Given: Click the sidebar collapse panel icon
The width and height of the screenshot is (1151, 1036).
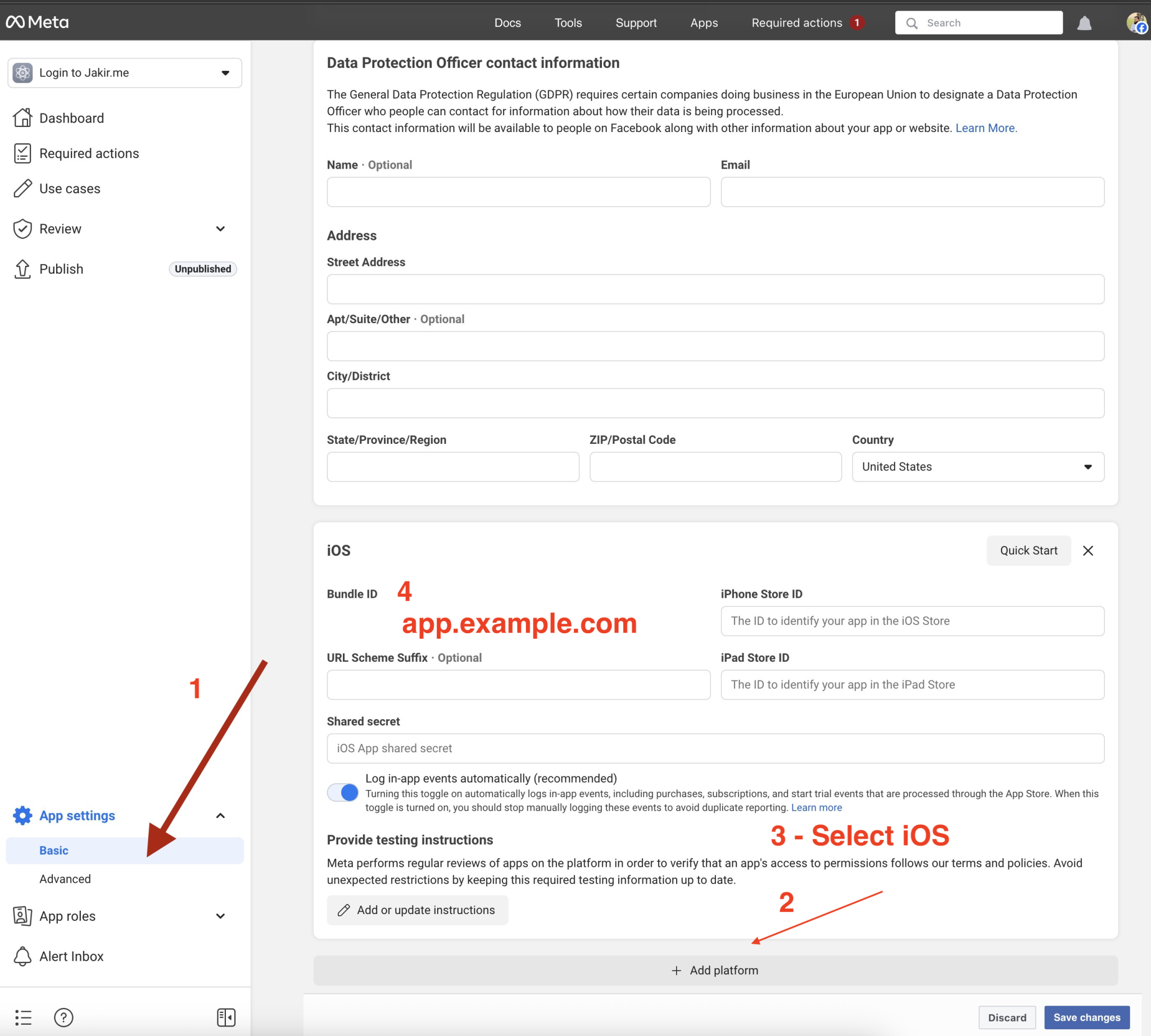Looking at the screenshot, I should [226, 1017].
